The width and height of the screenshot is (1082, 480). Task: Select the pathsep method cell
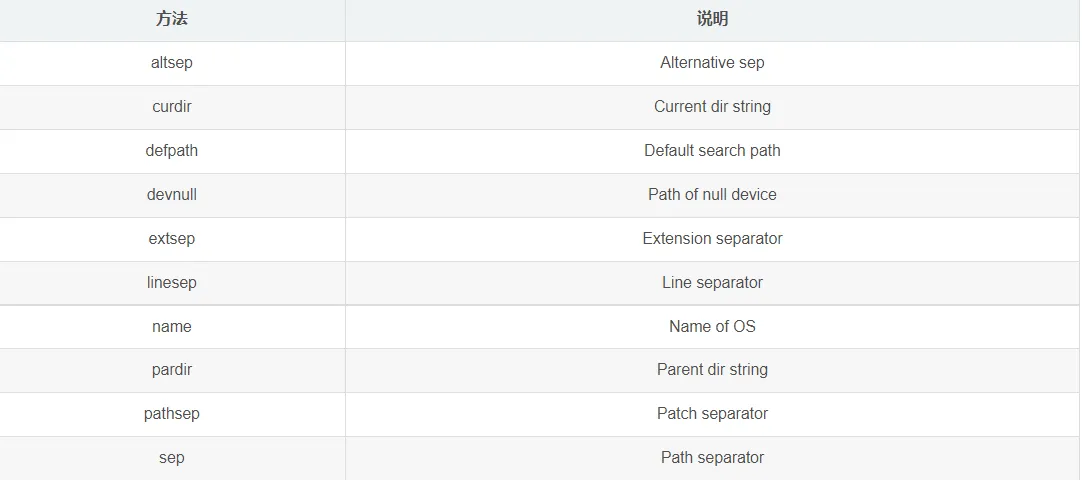tap(172, 414)
